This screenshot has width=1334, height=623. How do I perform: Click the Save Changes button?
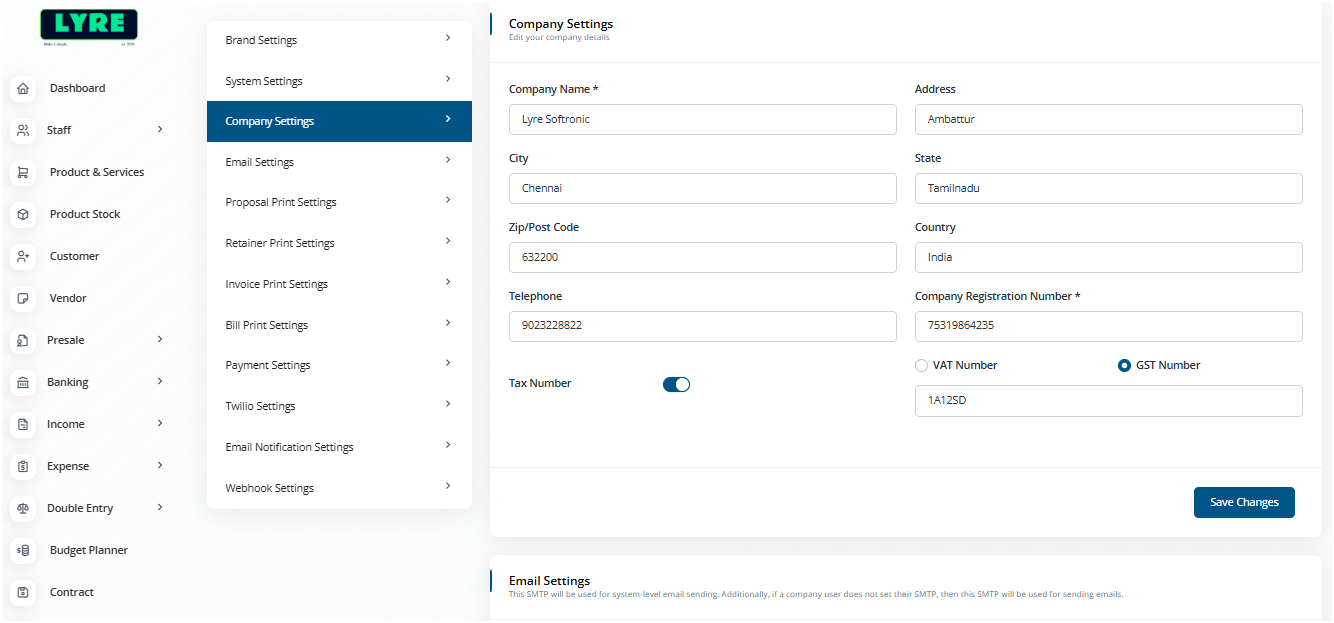pos(1243,502)
